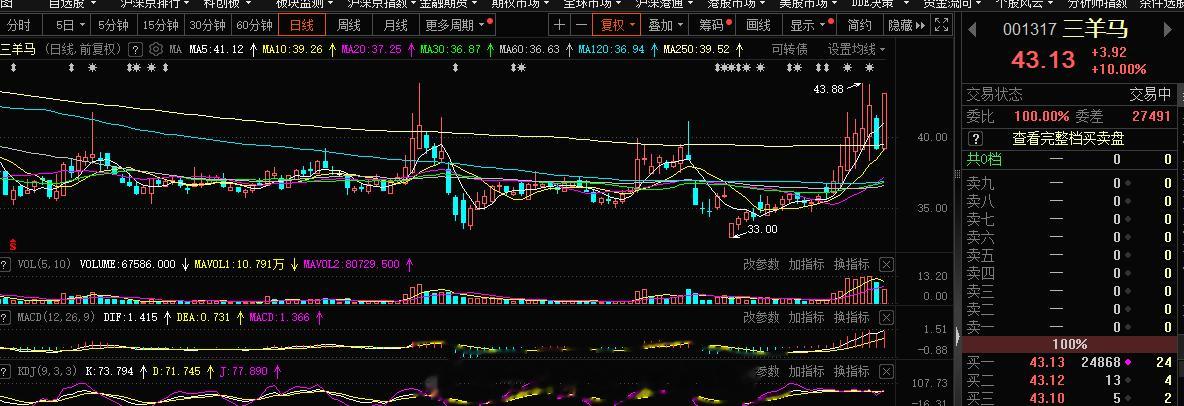1184x406 pixels.
Task: Switch to 15分钟 period tab
Action: click(x=160, y=25)
